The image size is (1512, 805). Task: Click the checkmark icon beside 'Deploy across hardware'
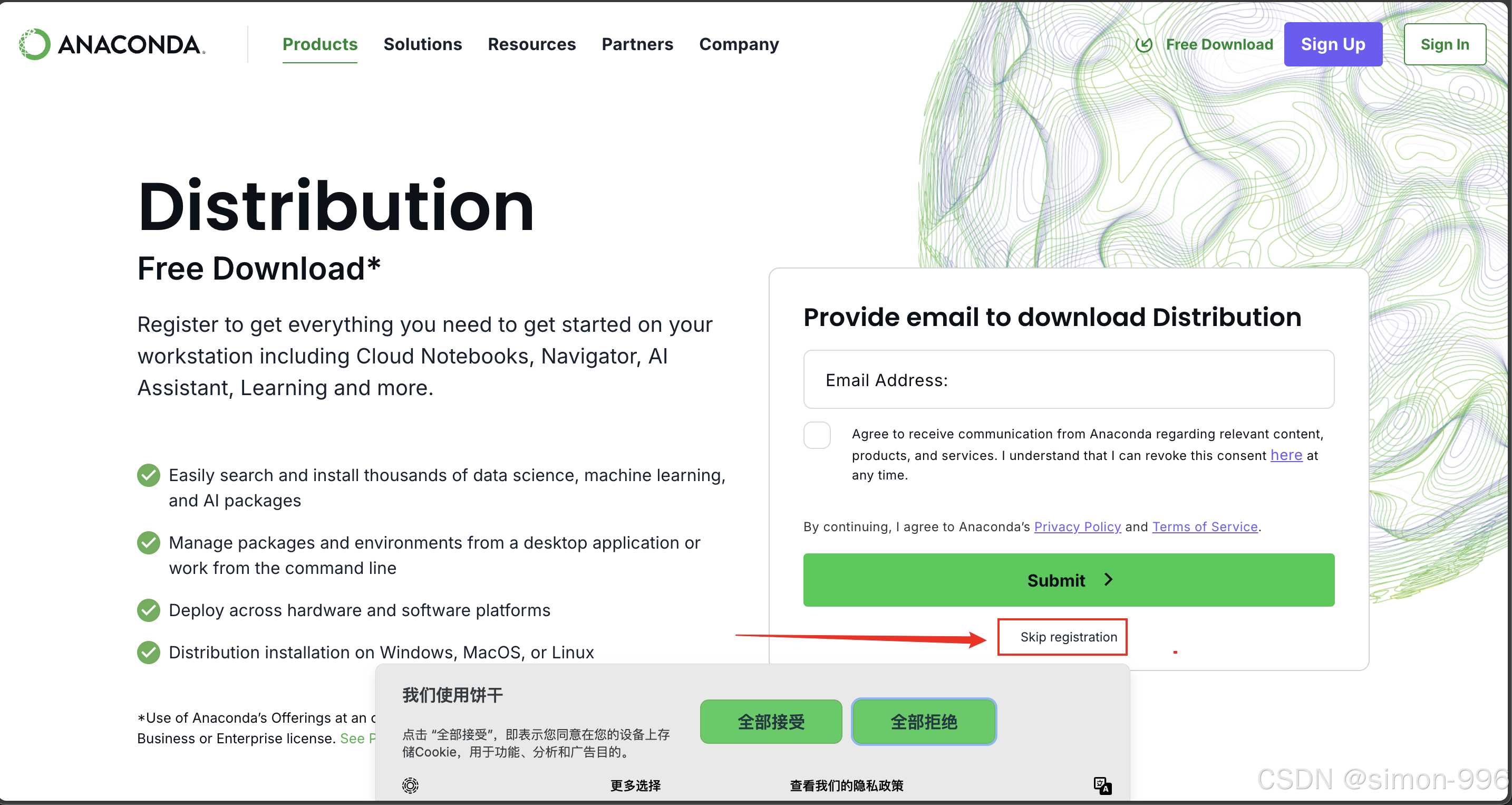tap(149, 610)
